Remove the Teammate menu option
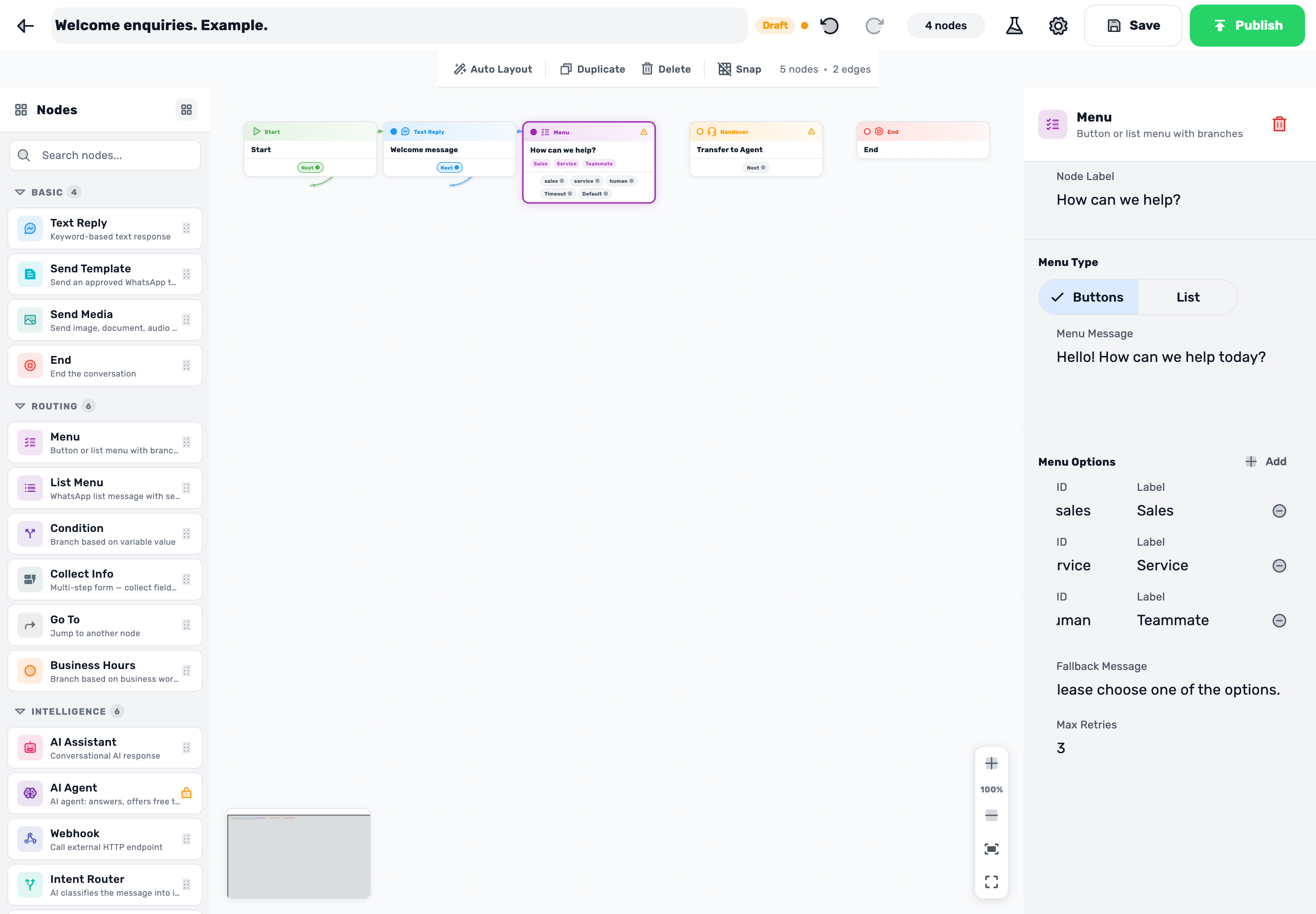 (1279, 620)
